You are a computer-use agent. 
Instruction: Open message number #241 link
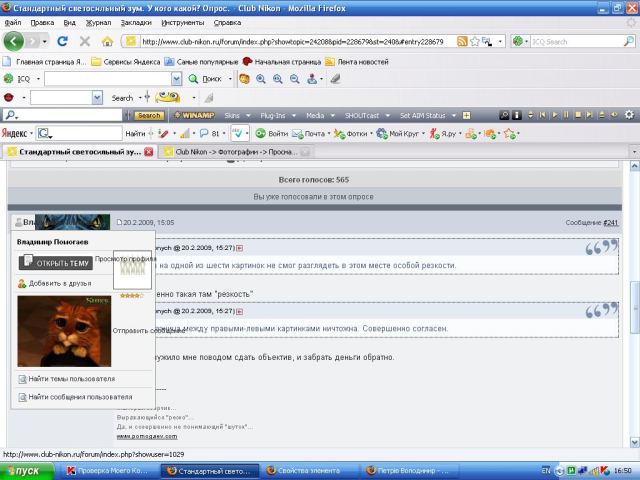tap(611, 223)
